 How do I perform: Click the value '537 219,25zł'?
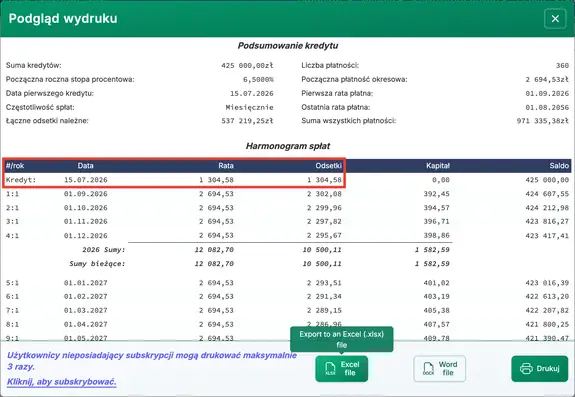tap(247, 121)
